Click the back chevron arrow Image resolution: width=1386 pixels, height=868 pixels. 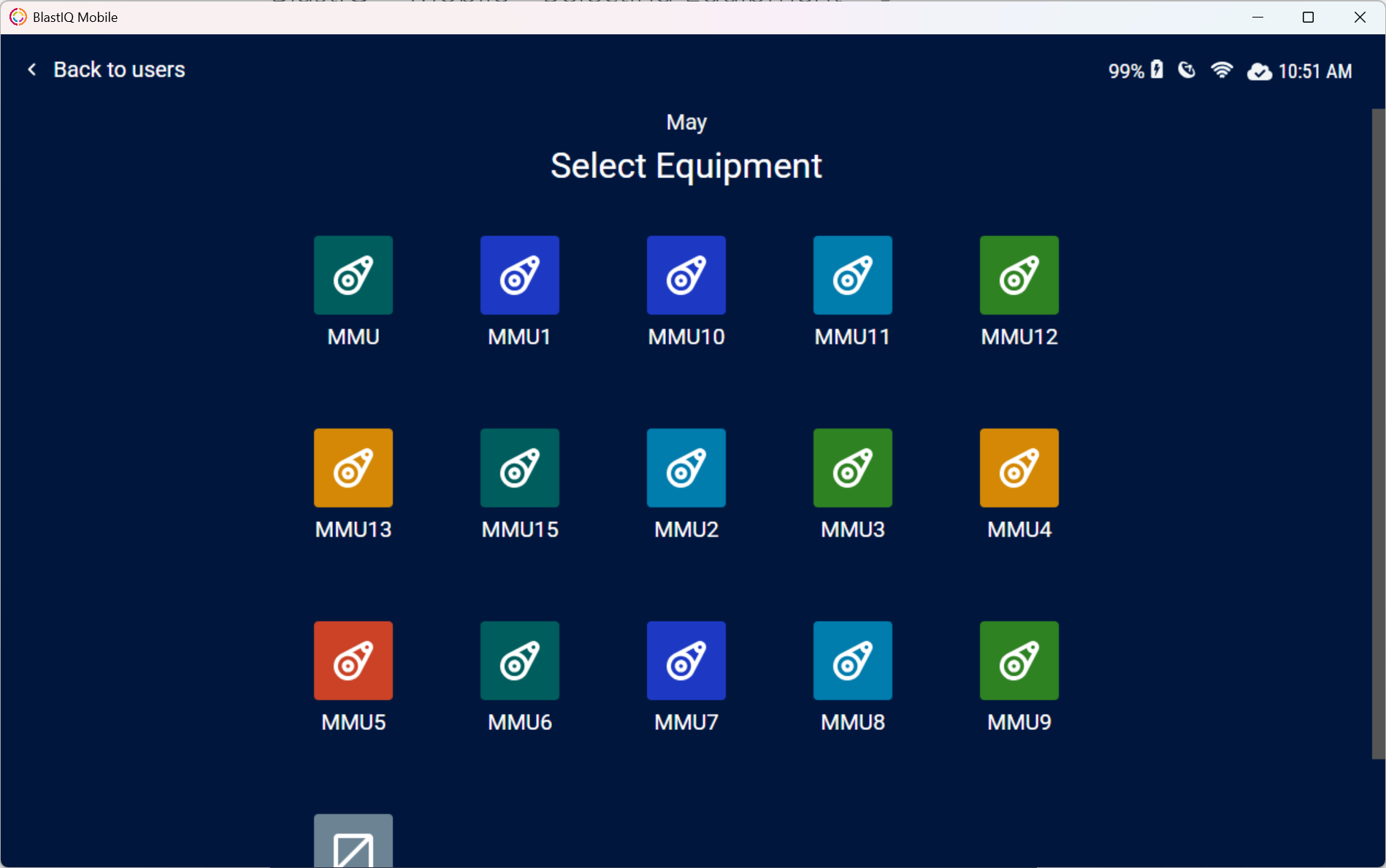click(32, 69)
